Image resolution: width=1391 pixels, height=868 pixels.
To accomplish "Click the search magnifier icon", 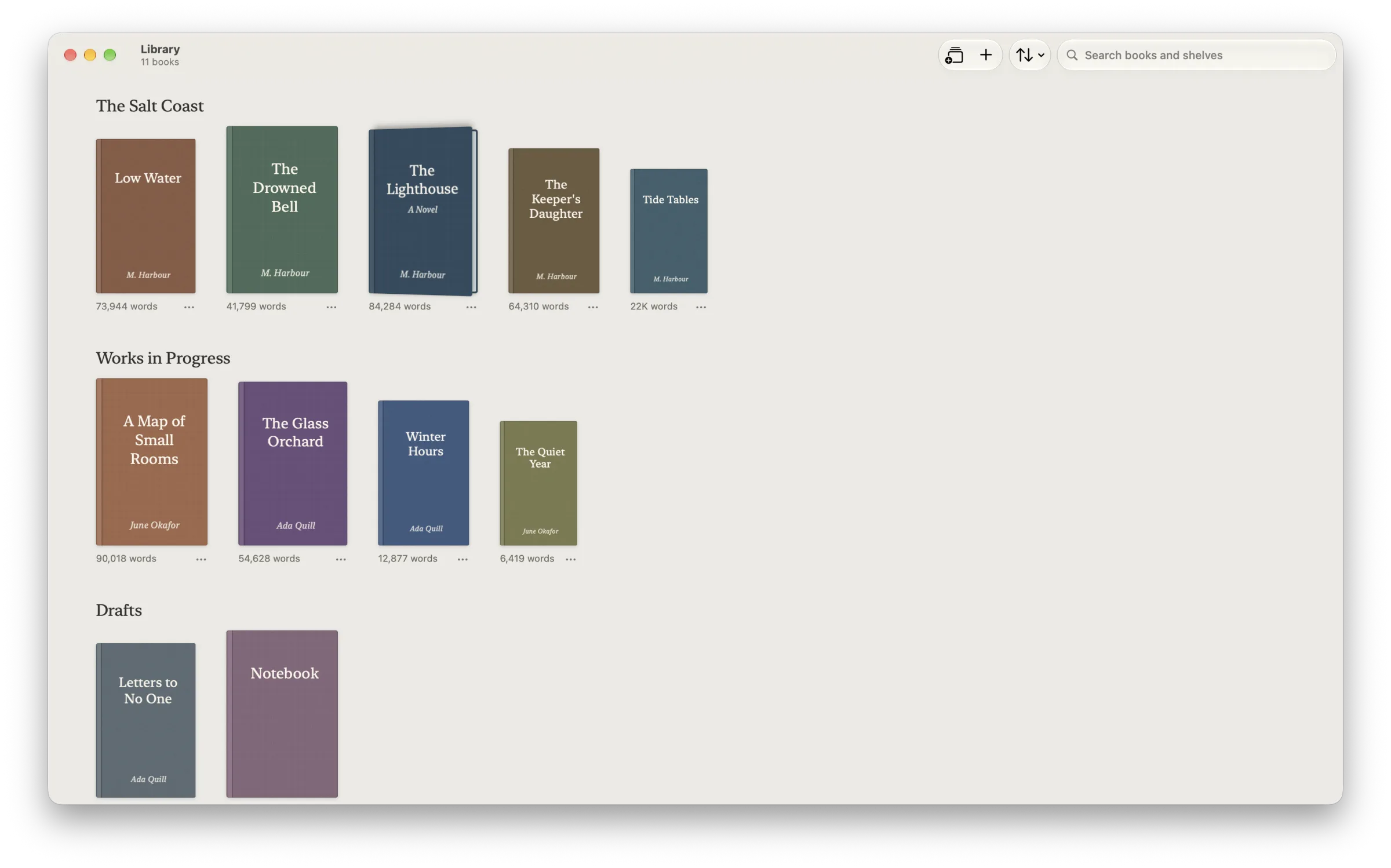I will [1072, 55].
